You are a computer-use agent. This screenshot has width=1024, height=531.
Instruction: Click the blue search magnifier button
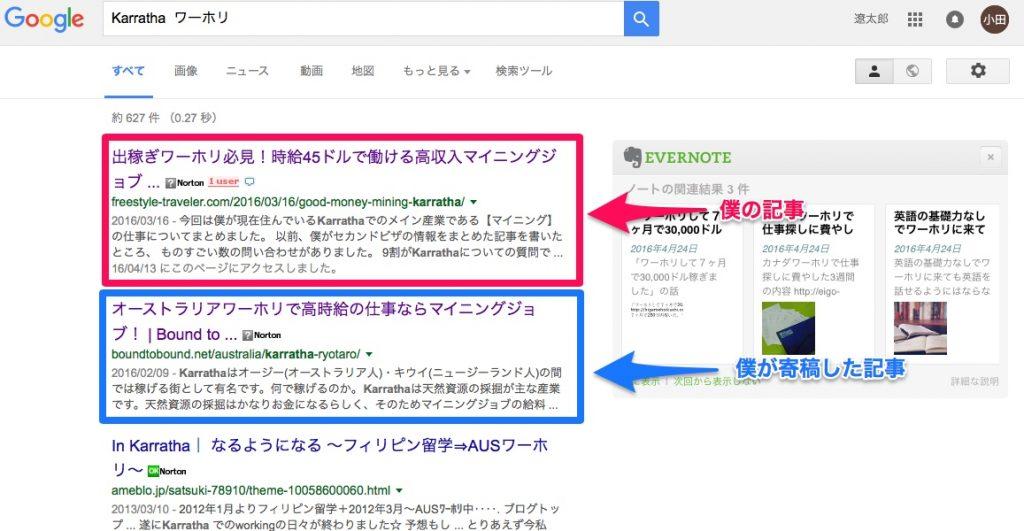(641, 18)
